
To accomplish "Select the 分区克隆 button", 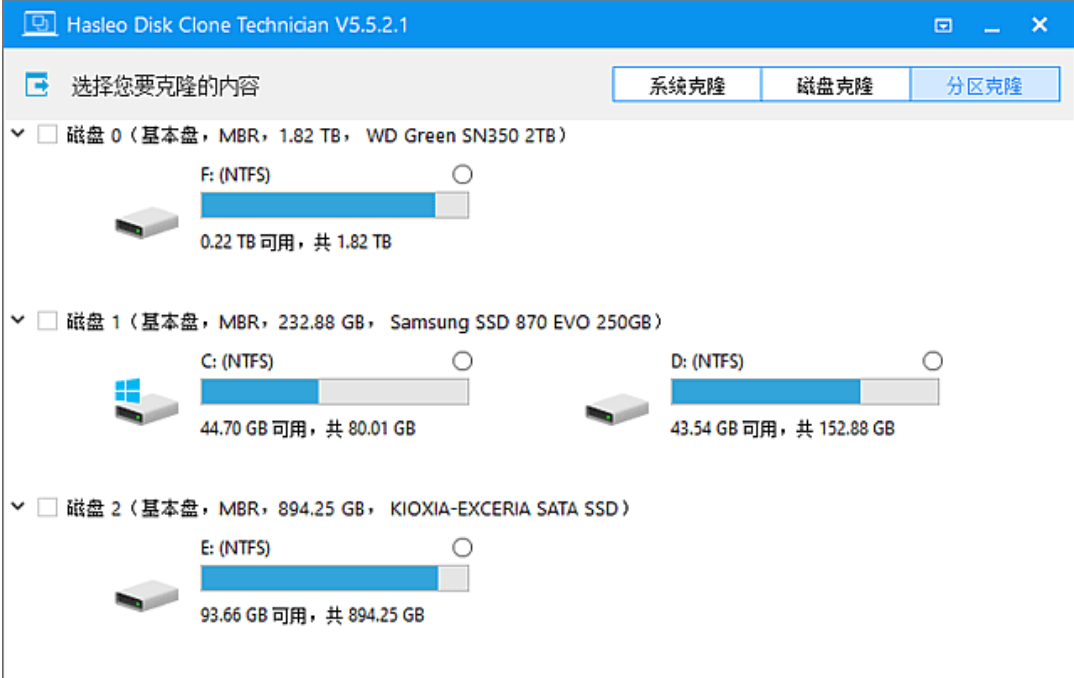I will pos(984,85).
